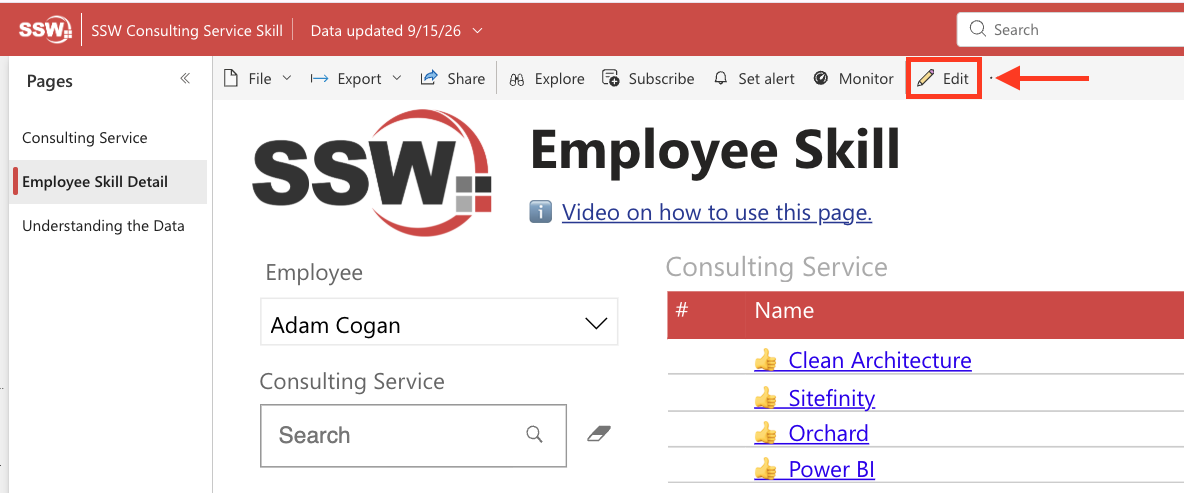Screen dimensions: 1184x493
Task: Open the video on how to use this page link
Action: 717,212
